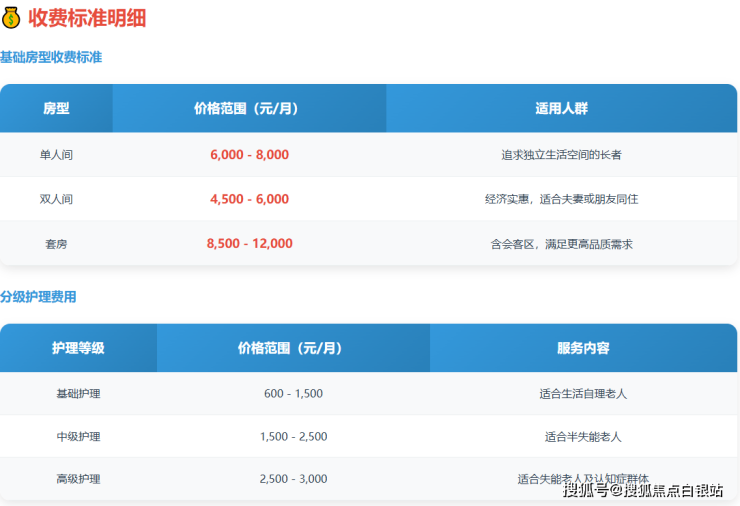Viewport: 740px width, 506px height.
Task: Click the 6,000 - 8,000 price
Action: (x=249, y=155)
